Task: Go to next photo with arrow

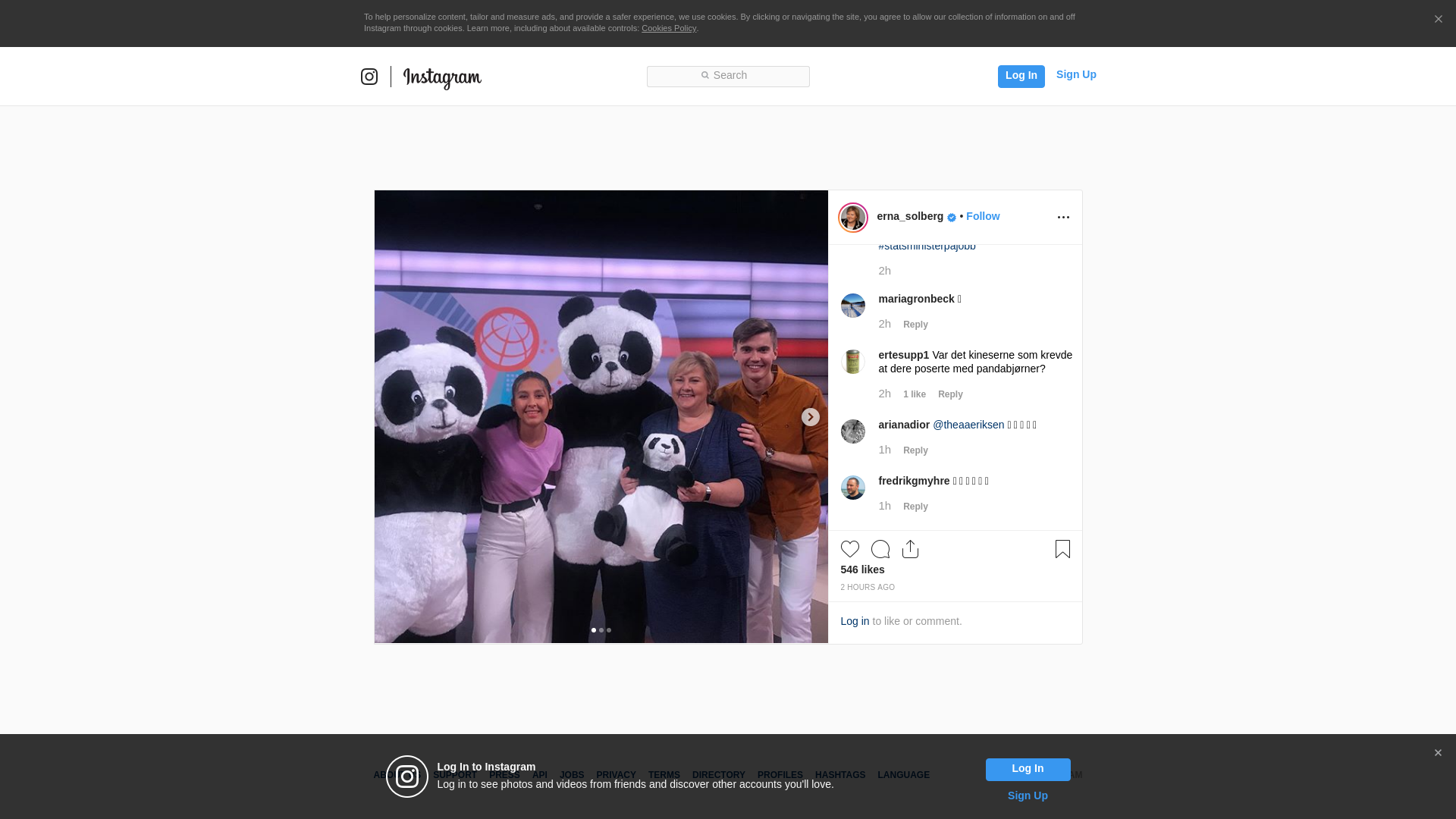Action: (x=810, y=417)
